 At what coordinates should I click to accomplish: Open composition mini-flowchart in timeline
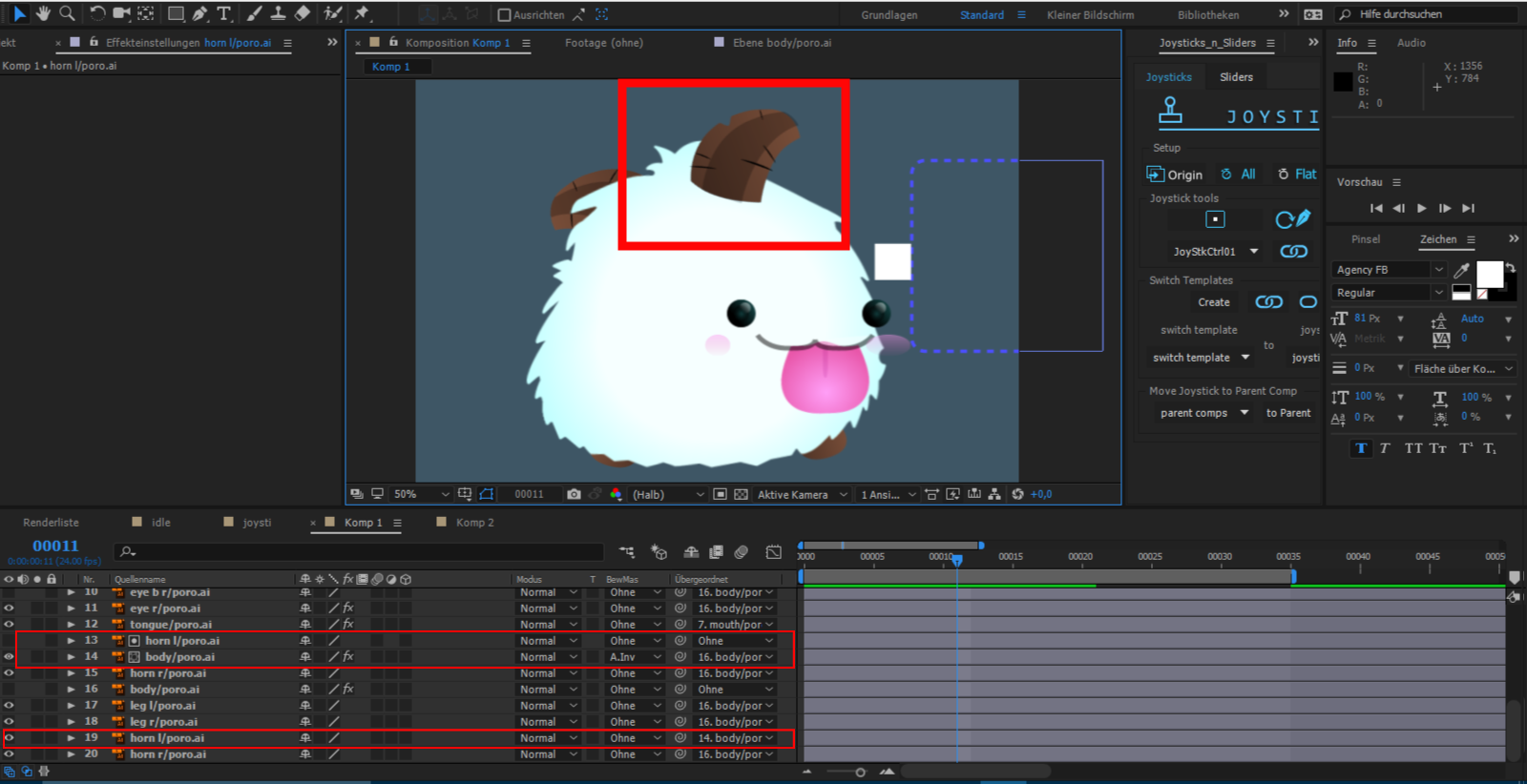pos(626,552)
